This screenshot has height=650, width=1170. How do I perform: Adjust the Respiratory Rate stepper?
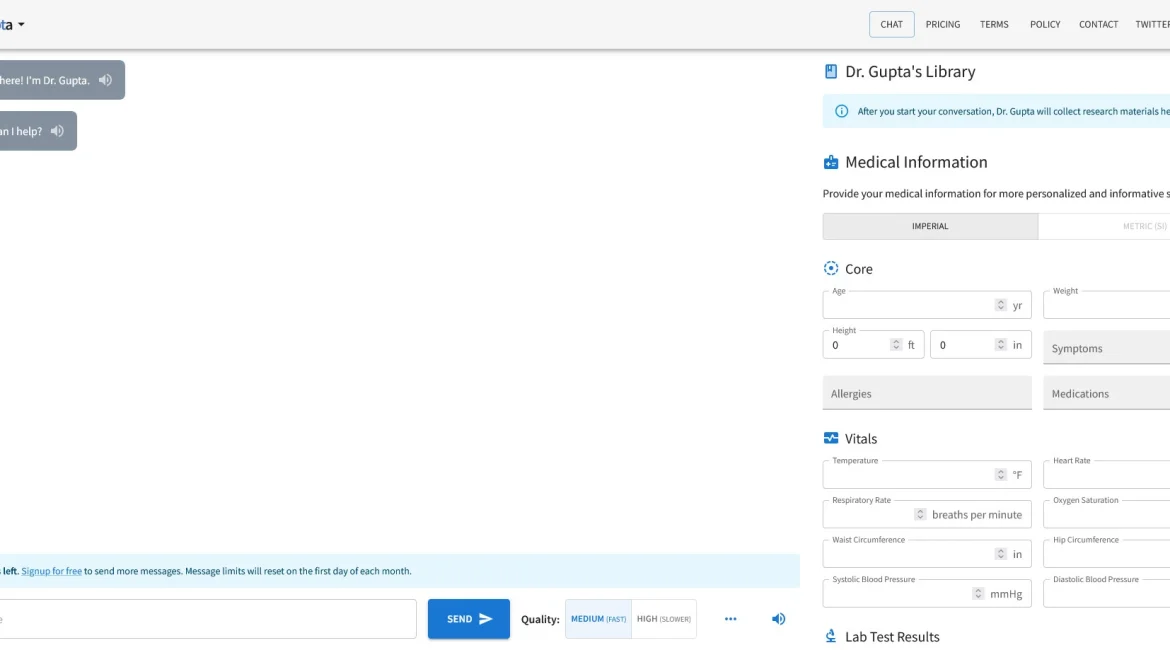point(920,514)
